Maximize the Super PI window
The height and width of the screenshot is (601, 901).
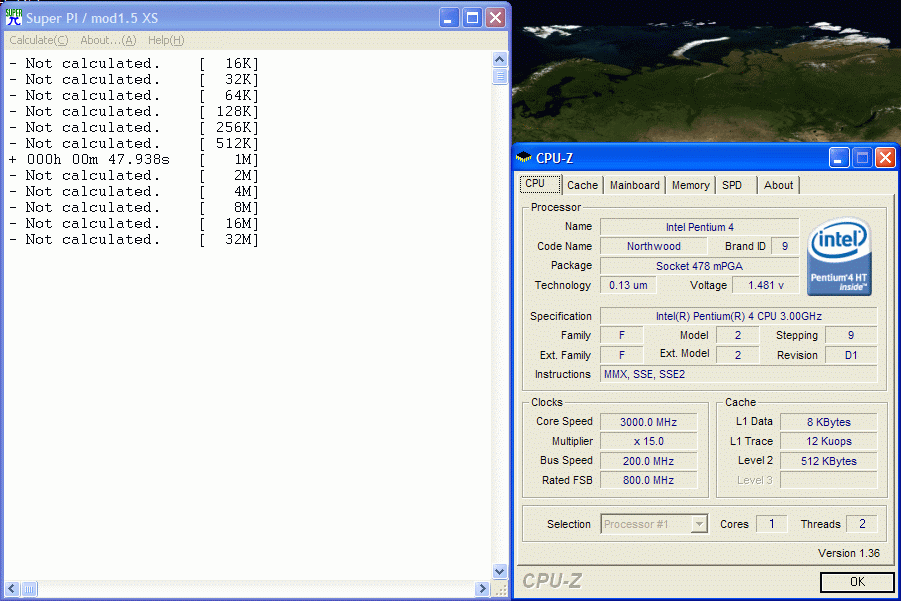[x=472, y=18]
